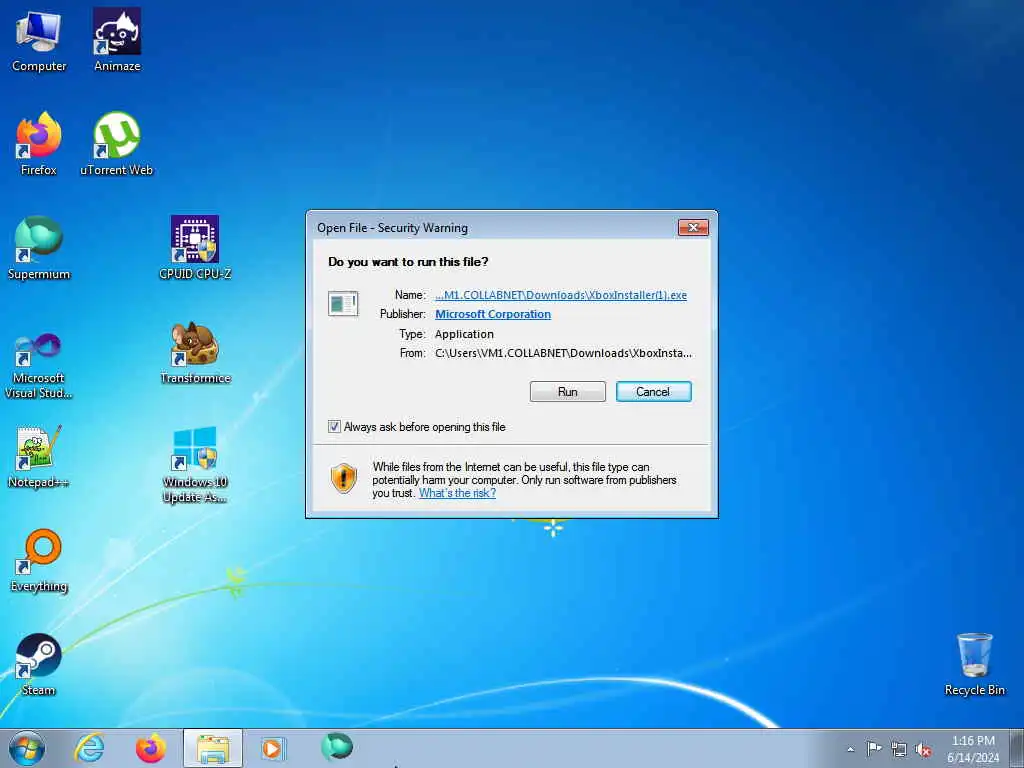Click the application file icon in dialog
Viewport: 1024px width, 768px height.
(343, 304)
